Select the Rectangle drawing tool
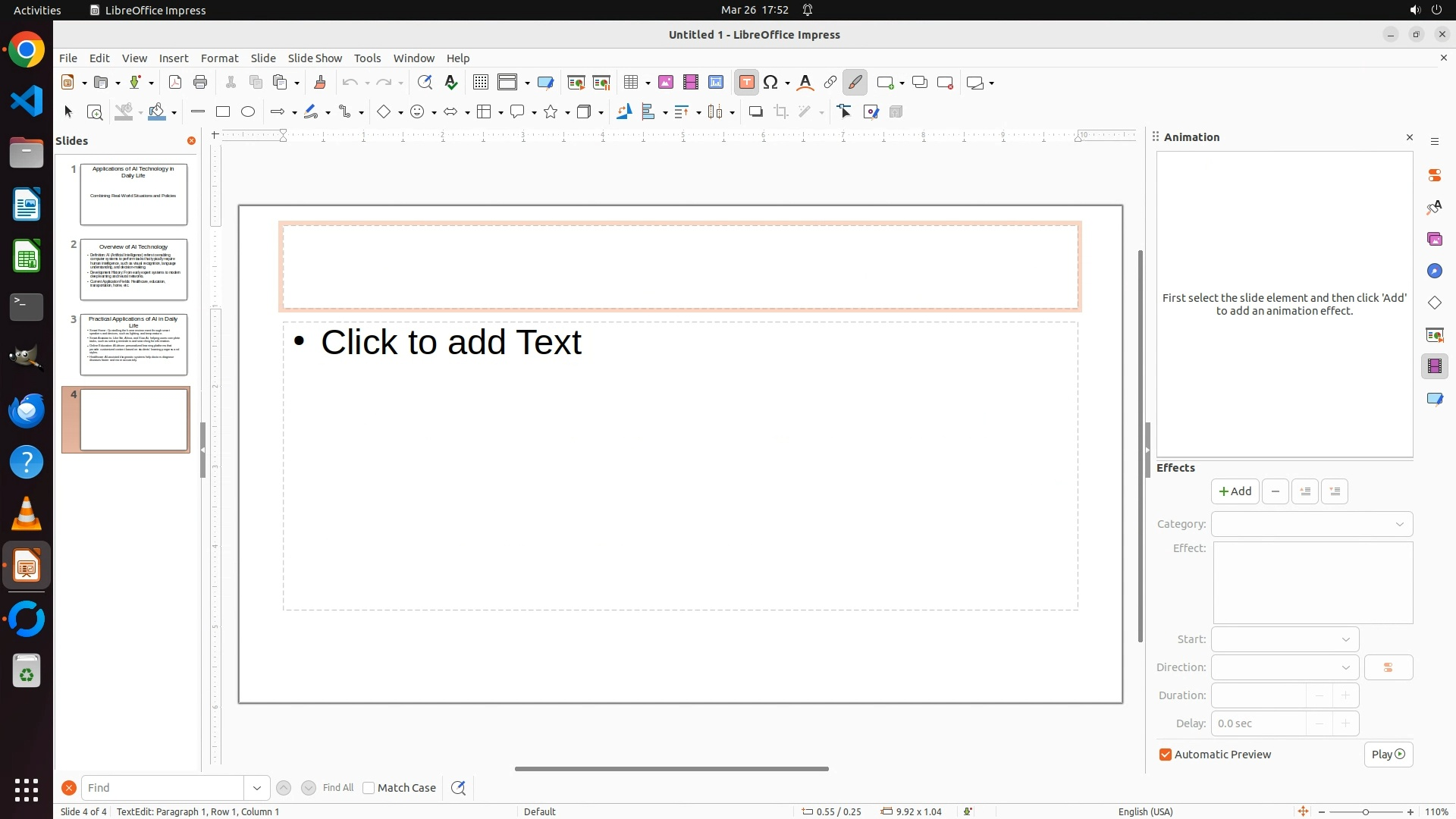Image resolution: width=1456 pixels, height=819 pixels. [223, 112]
